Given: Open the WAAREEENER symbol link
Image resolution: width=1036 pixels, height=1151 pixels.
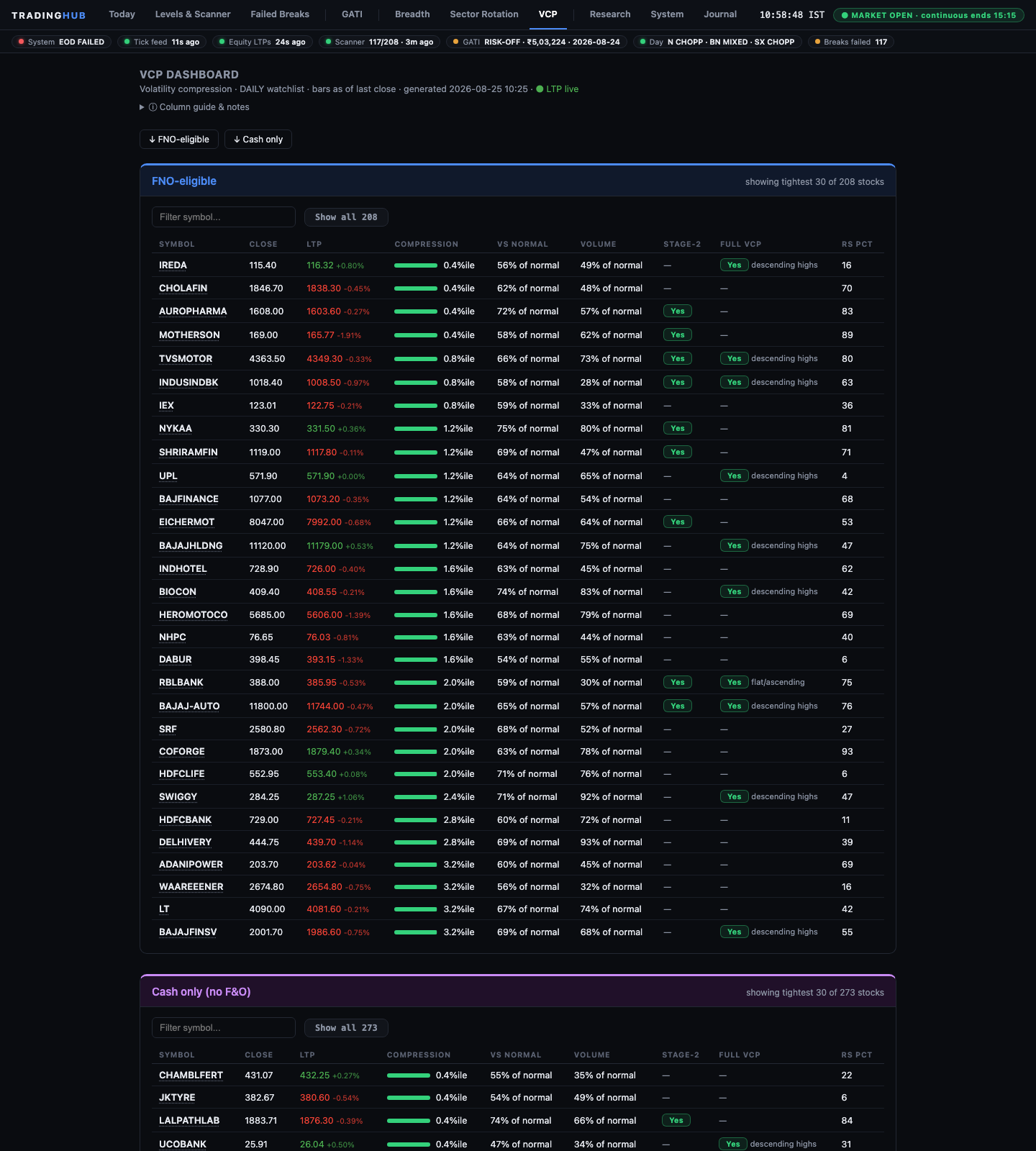Looking at the screenshot, I should (191, 887).
